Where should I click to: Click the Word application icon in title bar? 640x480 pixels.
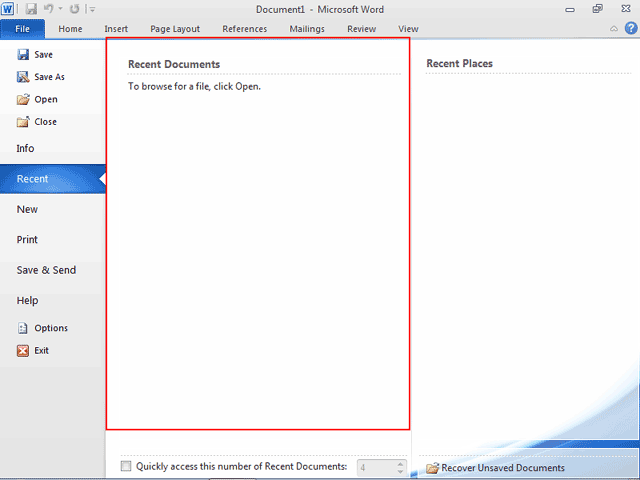pos(8,9)
